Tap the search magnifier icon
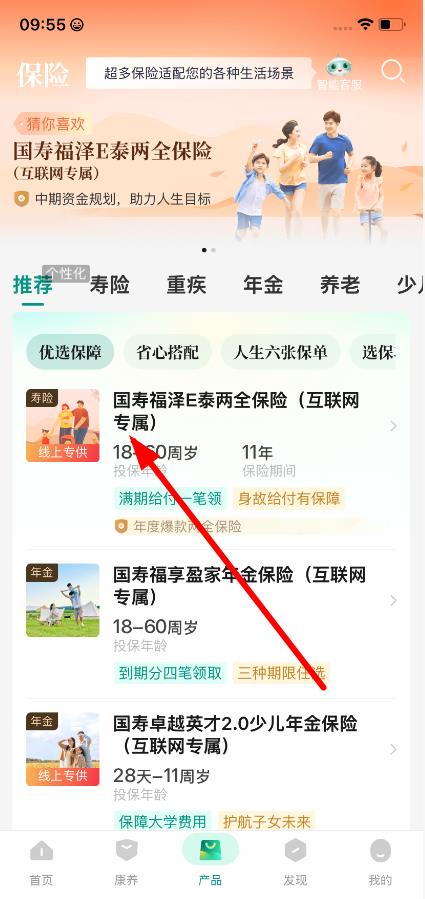This screenshot has width=425, height=899. [393, 72]
